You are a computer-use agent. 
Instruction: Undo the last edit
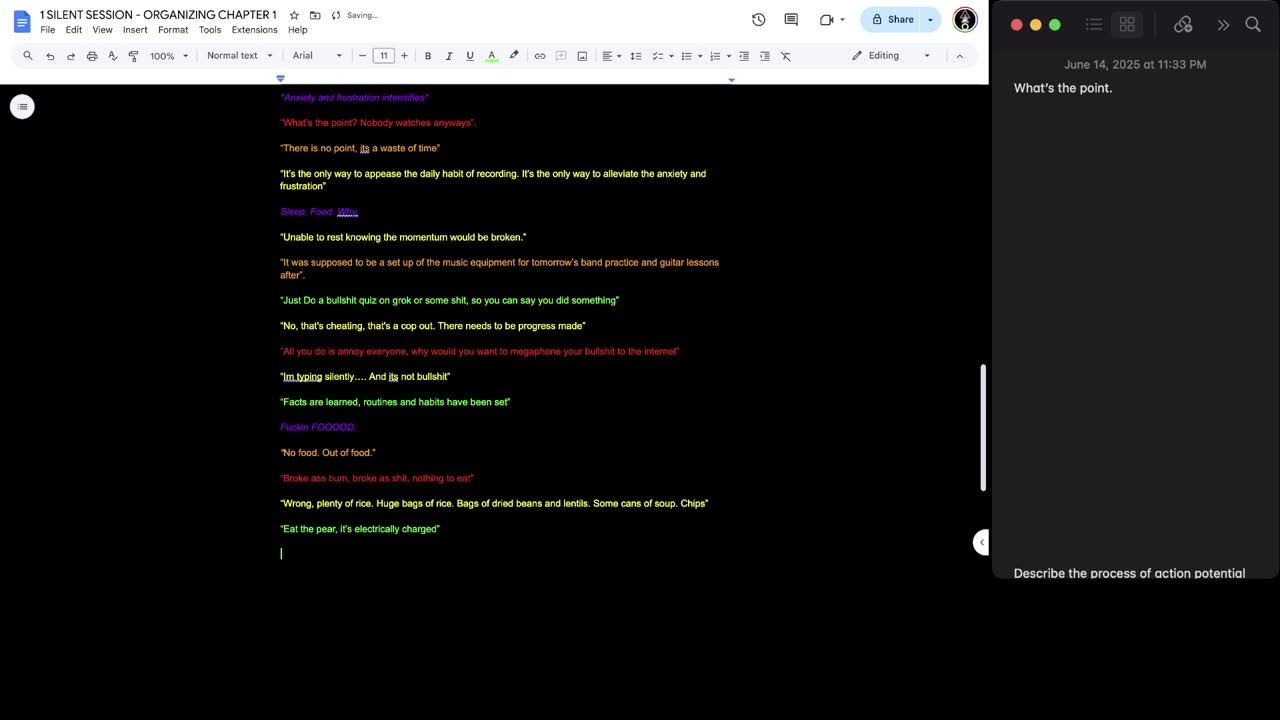coord(50,56)
